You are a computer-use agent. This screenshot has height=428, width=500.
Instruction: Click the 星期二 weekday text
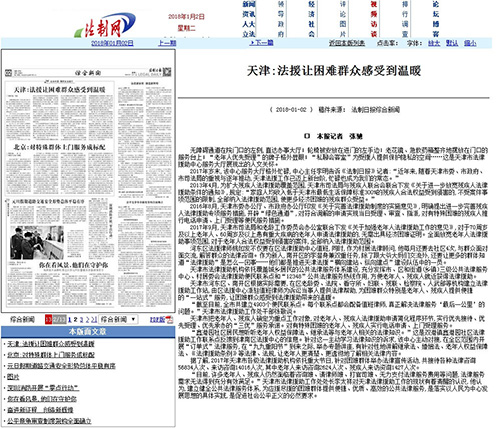click(x=186, y=28)
